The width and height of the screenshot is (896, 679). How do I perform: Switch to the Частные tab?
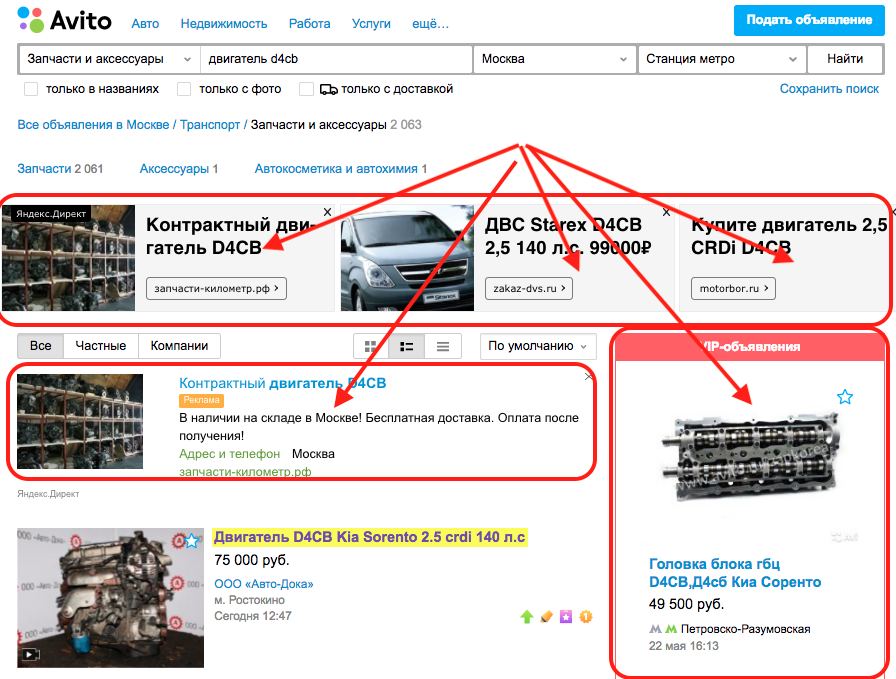101,346
